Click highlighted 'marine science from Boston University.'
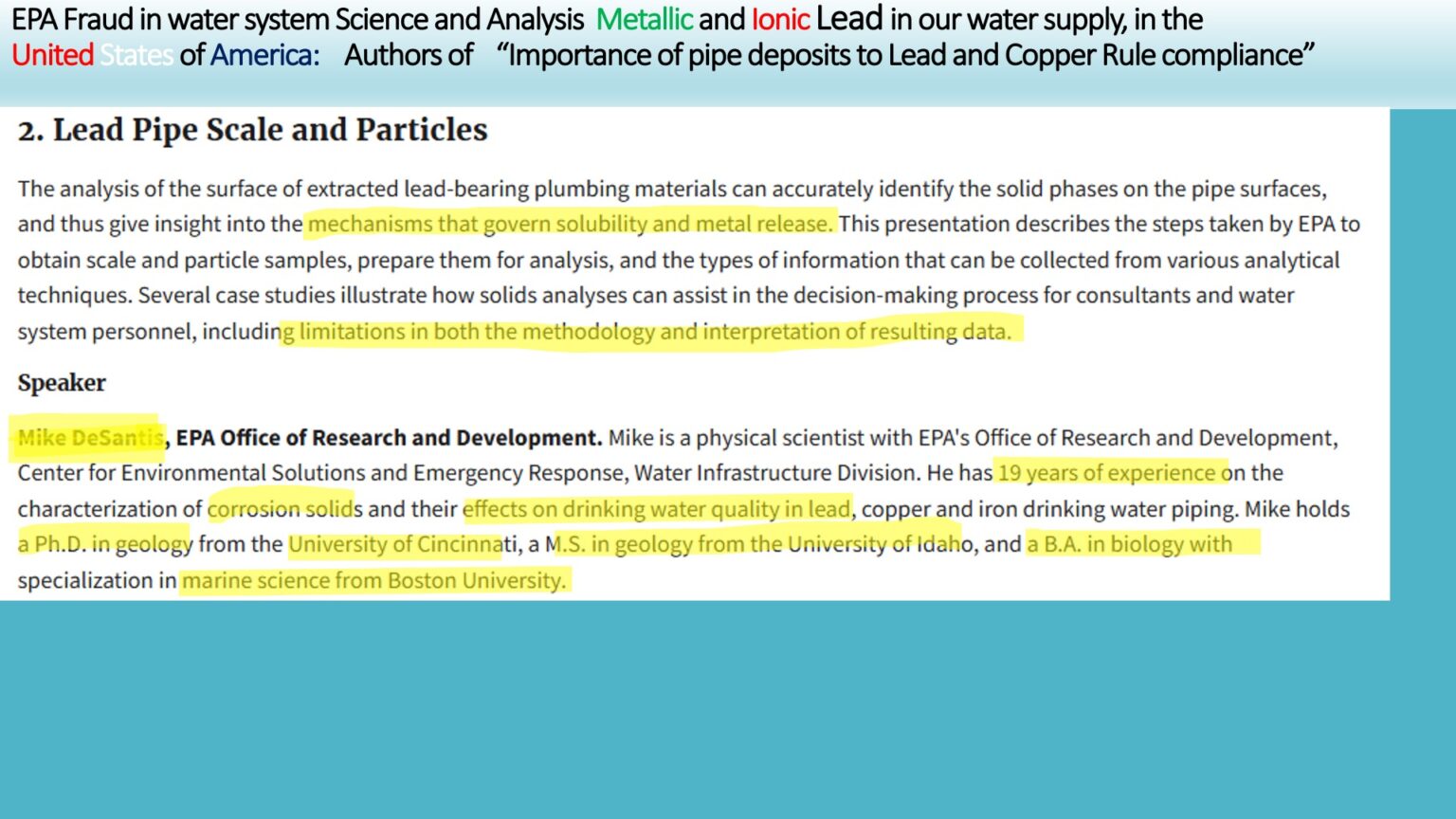This screenshot has height=819, width=1456. point(373,580)
